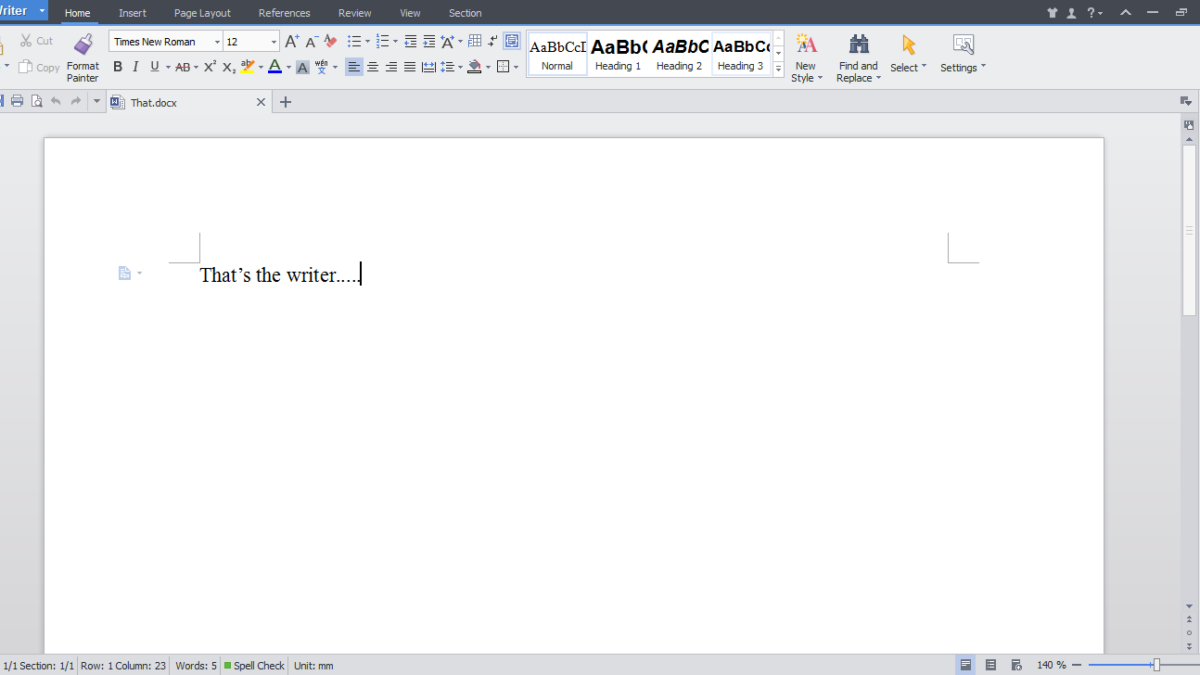
Task: Apply the Heading 2 style
Action: 679,54
